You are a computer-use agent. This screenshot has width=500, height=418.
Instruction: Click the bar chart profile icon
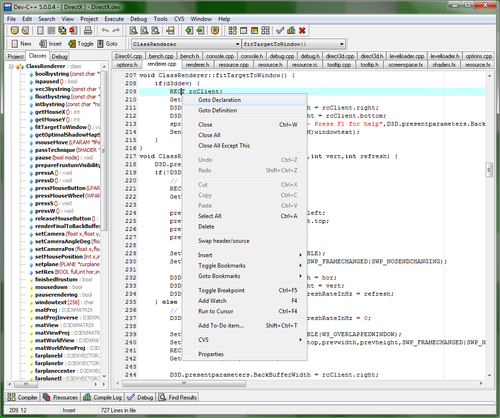point(291,31)
